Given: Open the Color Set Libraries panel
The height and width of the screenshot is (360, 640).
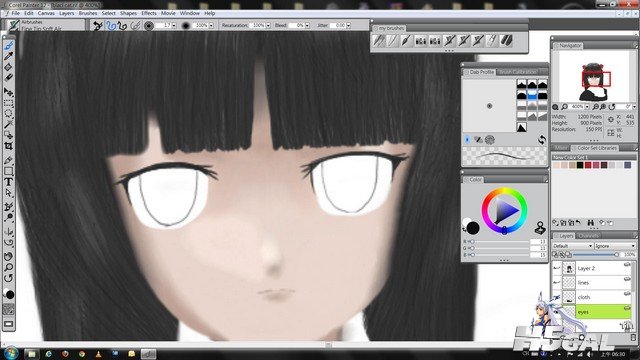Looking at the screenshot, I should (597, 148).
